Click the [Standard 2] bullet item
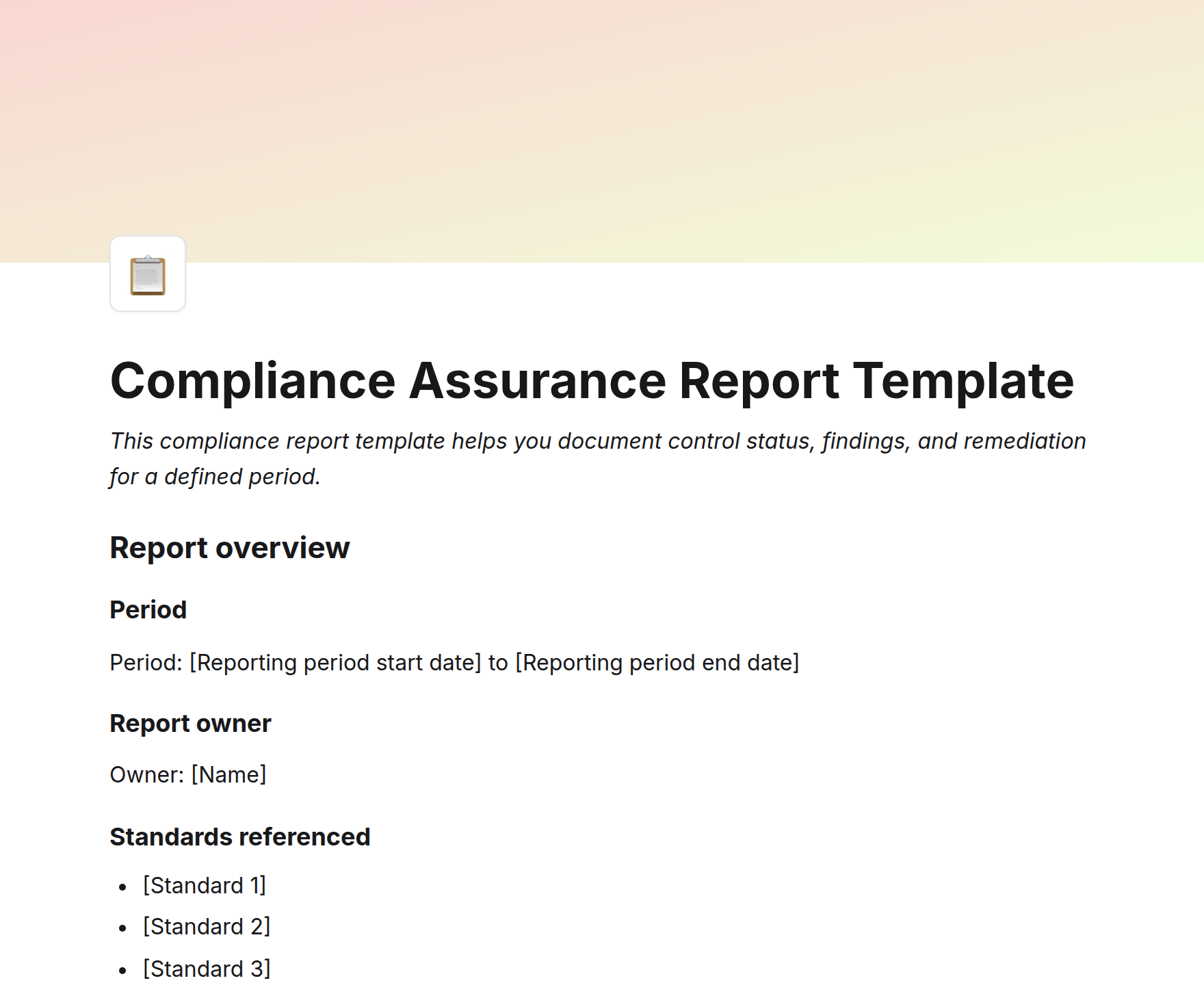Screen dimensions: 1204x985 pos(207,926)
